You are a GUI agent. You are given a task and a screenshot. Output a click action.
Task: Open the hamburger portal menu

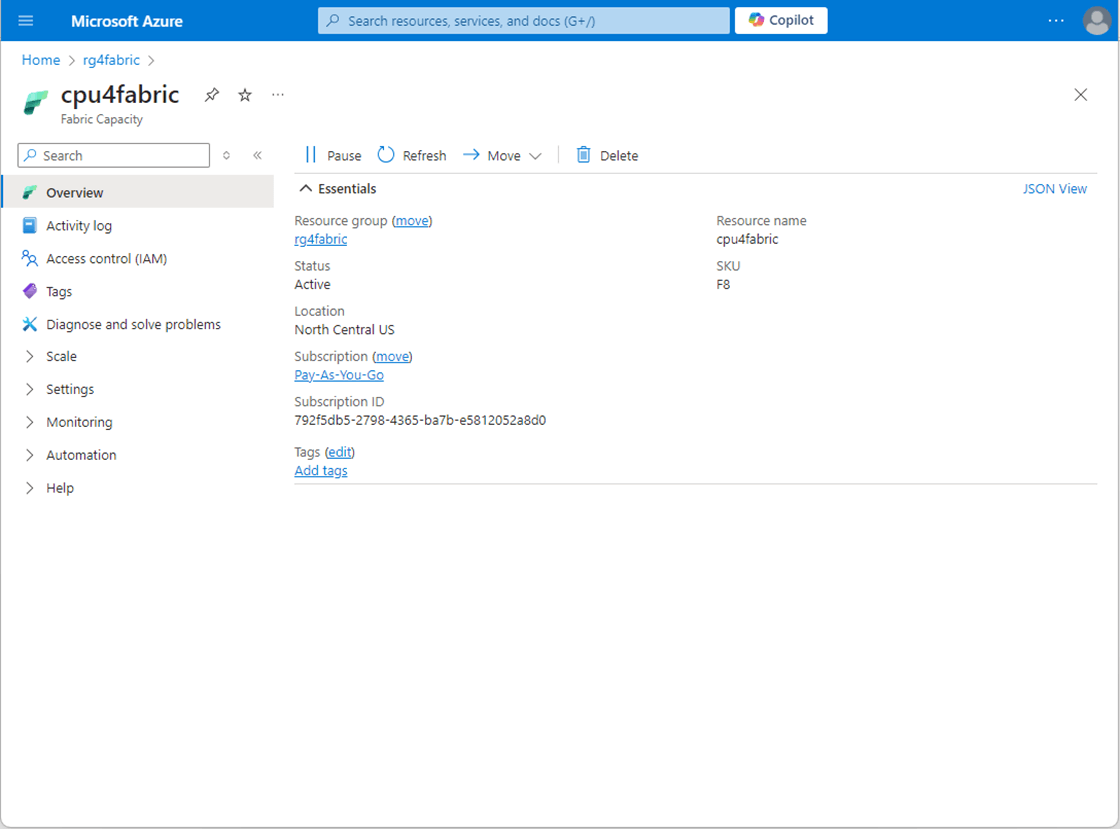point(26,20)
